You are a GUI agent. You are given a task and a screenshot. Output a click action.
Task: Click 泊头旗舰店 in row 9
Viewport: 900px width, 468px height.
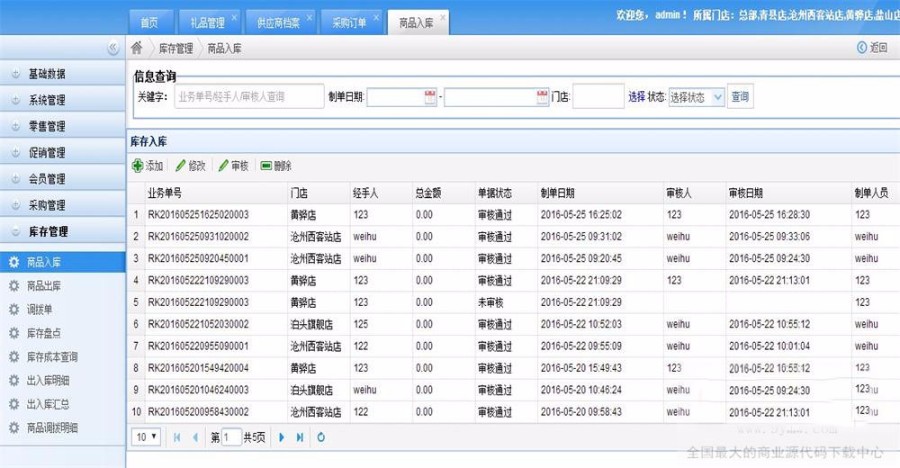click(312, 390)
